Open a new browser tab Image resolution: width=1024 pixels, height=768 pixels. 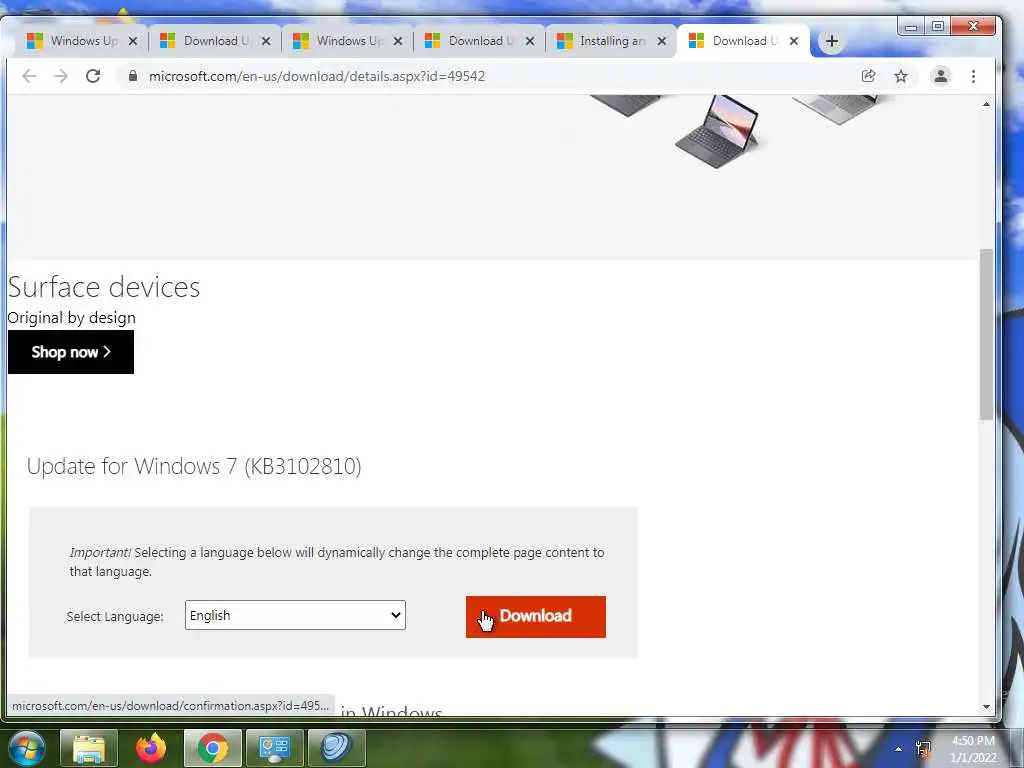click(831, 41)
